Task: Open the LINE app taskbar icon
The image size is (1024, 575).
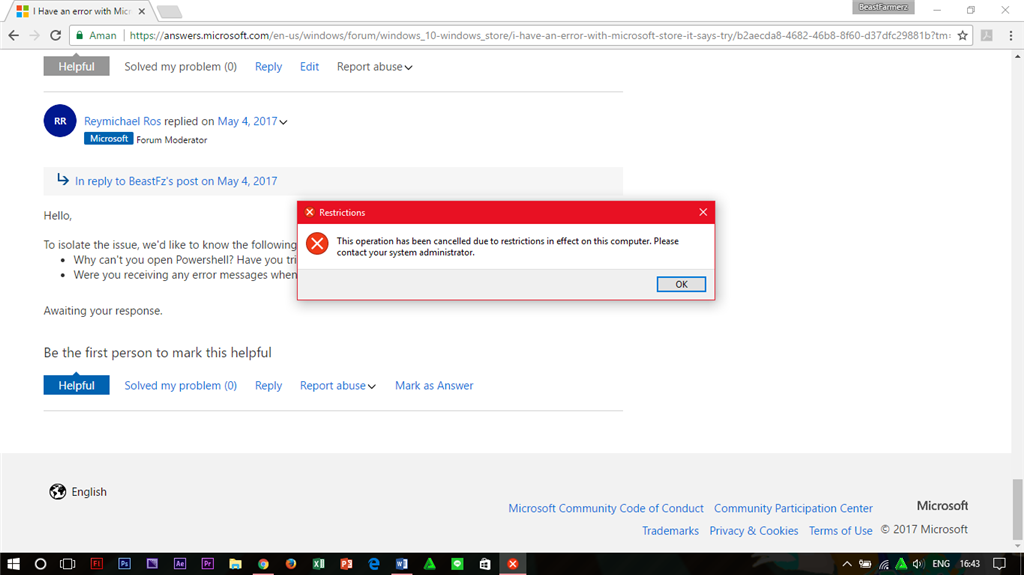Action: [457, 564]
